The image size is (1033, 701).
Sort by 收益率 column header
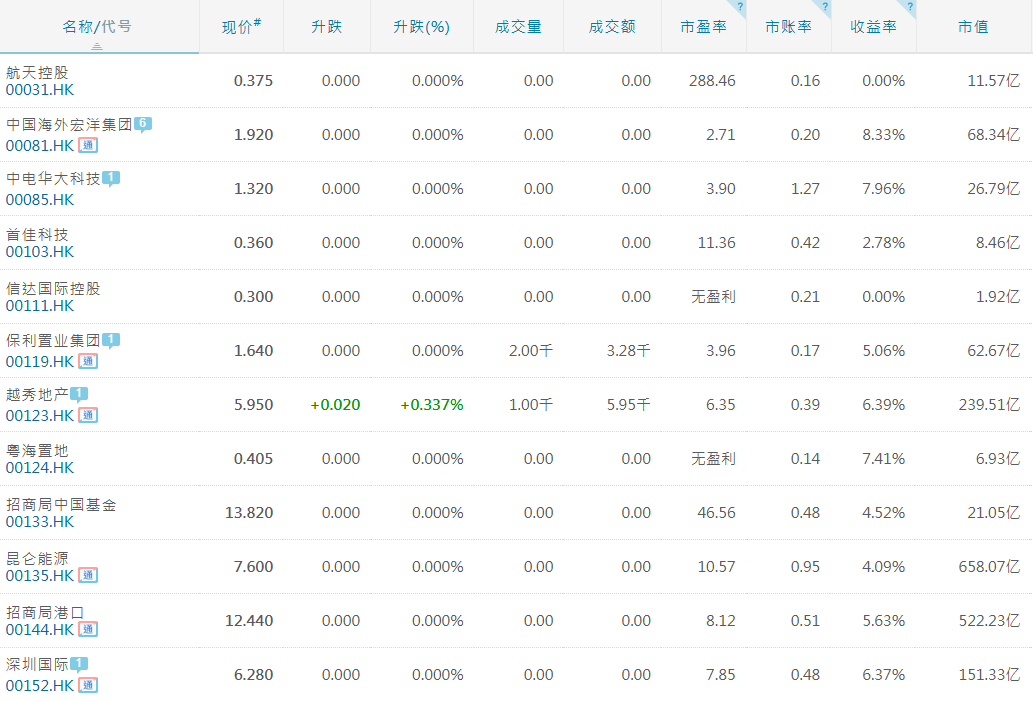pos(874,27)
